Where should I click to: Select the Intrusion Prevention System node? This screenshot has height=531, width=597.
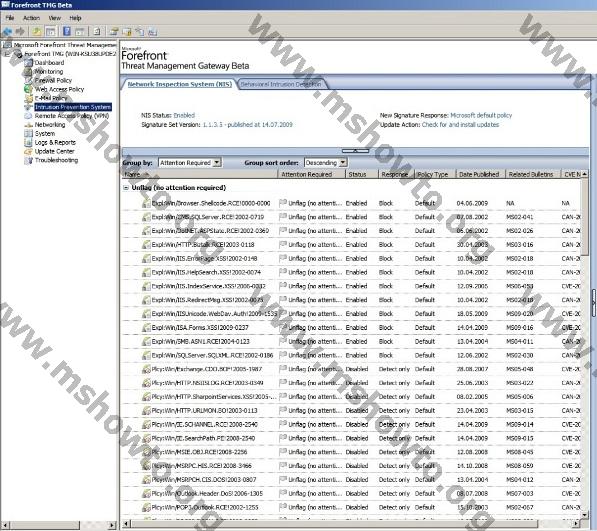point(73,107)
